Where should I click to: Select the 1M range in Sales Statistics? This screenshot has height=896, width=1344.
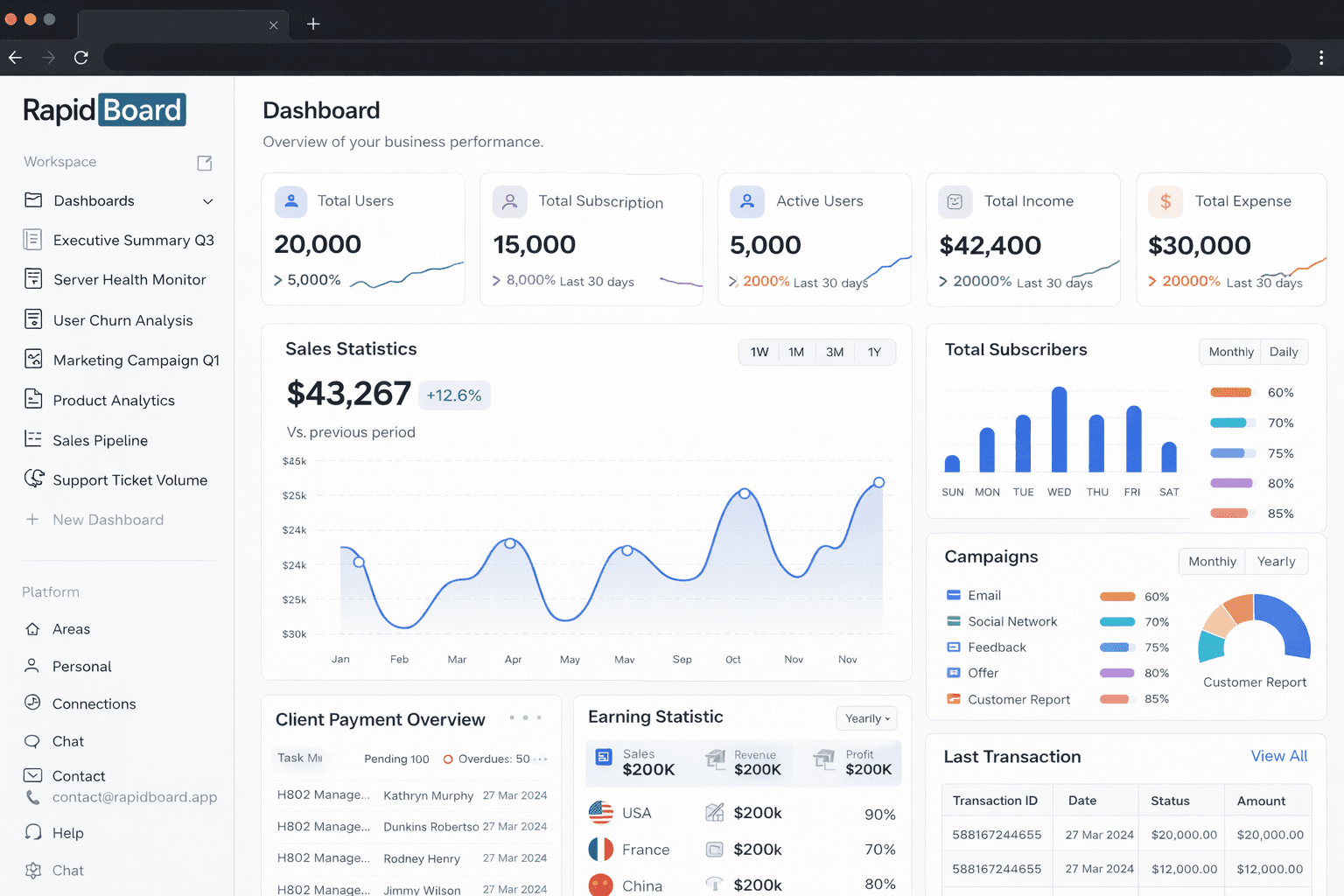pyautogui.click(x=796, y=352)
